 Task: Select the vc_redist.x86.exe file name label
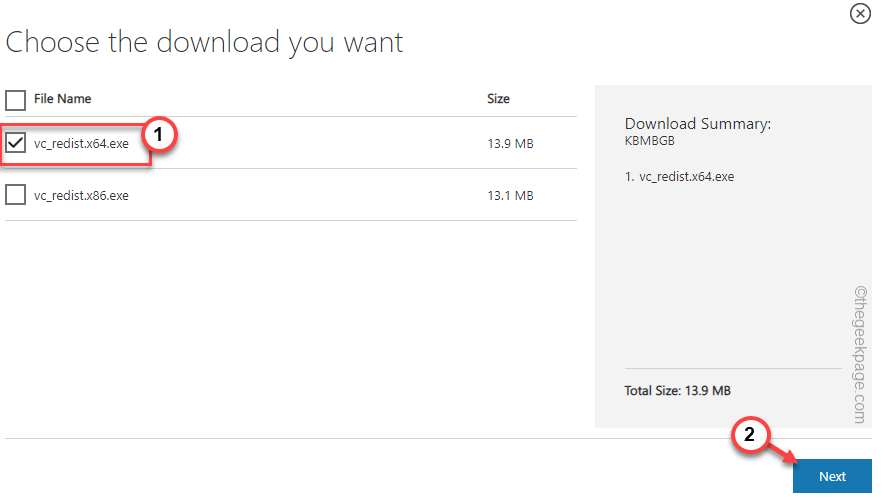(81, 196)
